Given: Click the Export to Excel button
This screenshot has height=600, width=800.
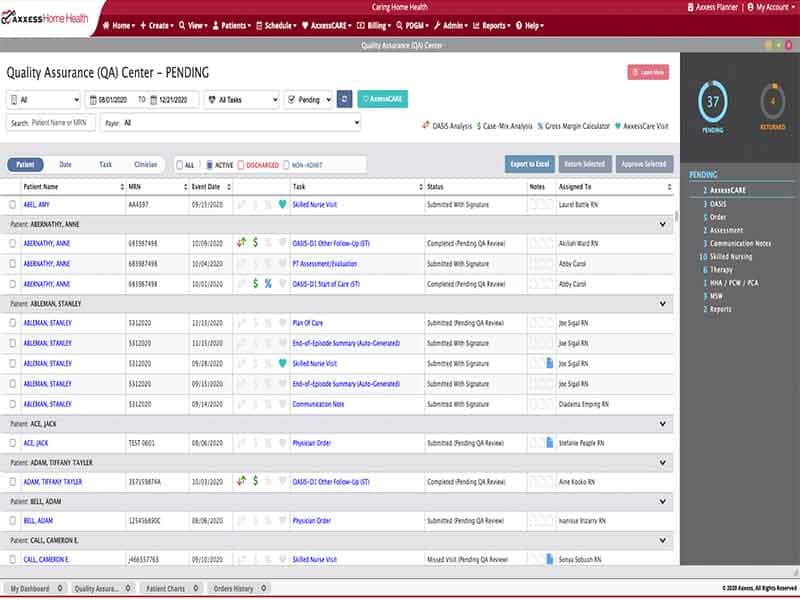Looking at the screenshot, I should 529,164.
